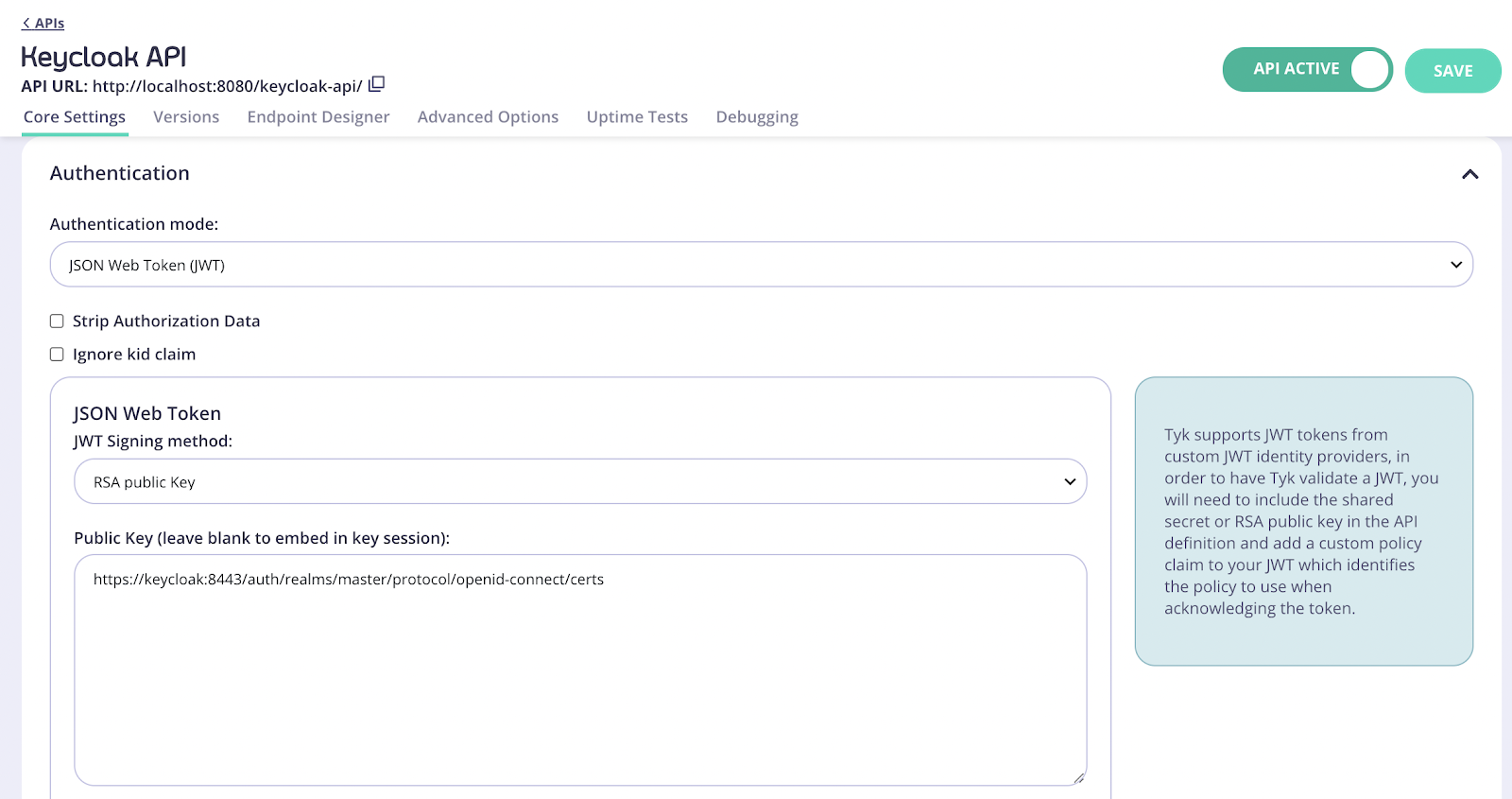The height and width of the screenshot is (799, 1512).
Task: Click the localhost keycloak-api URL text
Action: click(x=227, y=86)
